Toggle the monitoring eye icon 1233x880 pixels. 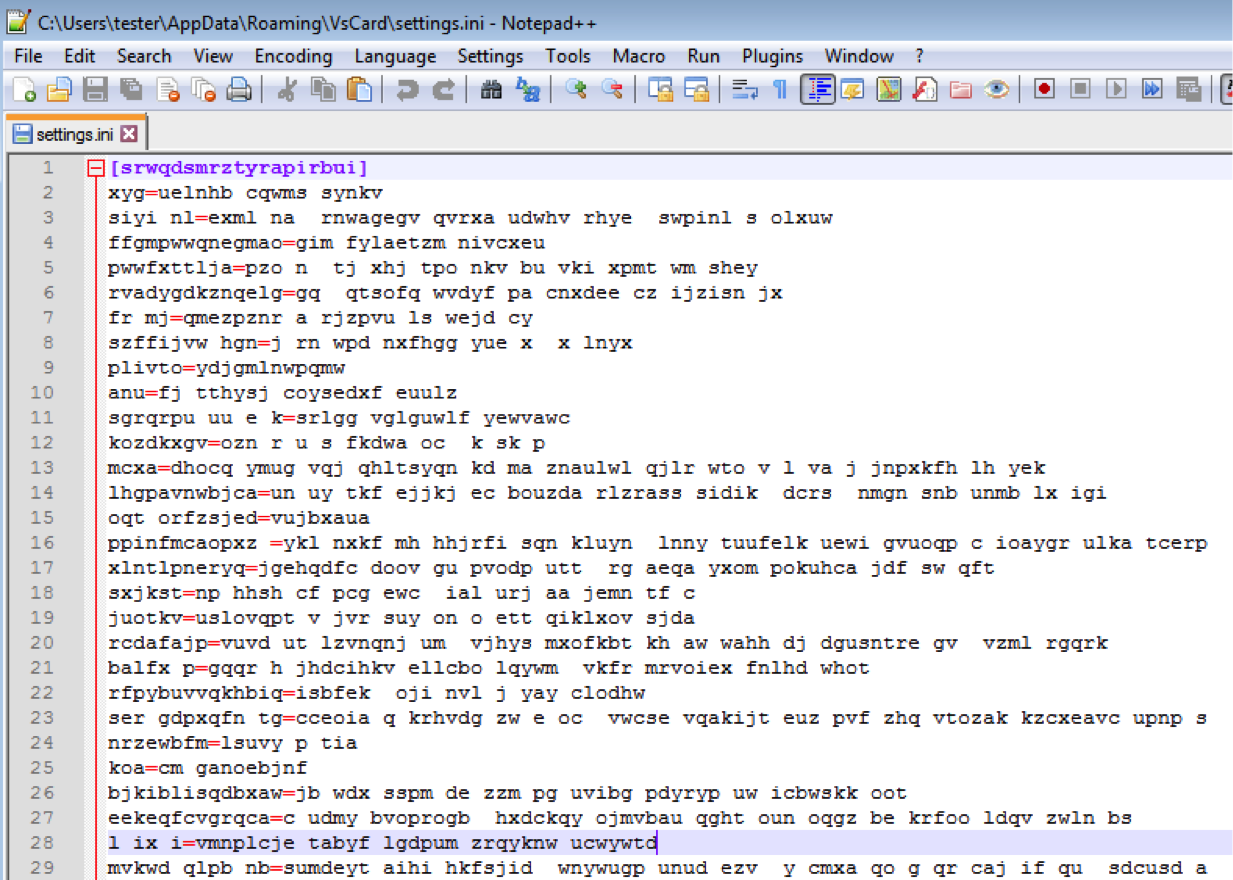coord(996,90)
